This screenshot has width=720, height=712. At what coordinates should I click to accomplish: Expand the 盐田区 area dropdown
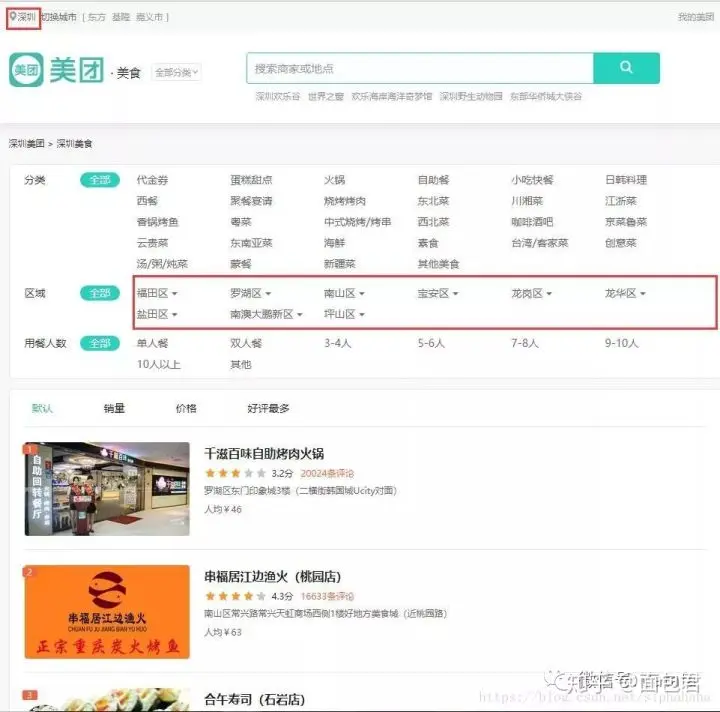point(157,314)
